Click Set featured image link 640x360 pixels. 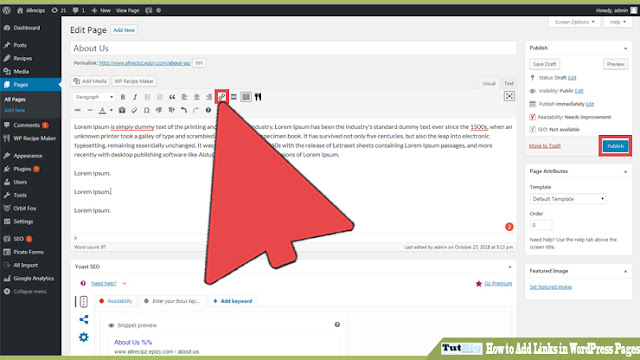[551, 287]
